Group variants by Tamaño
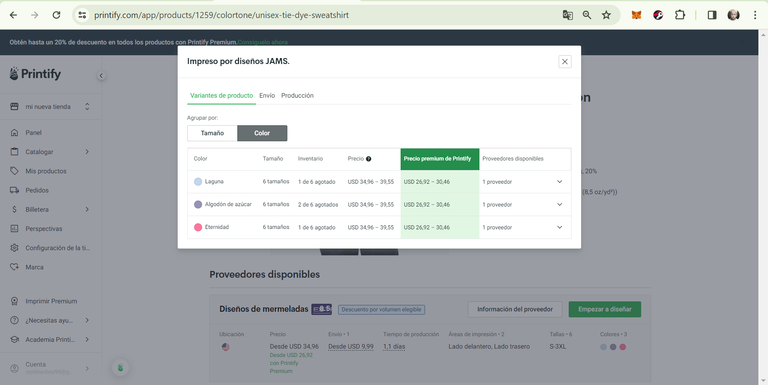This screenshot has width=768, height=385. pyautogui.click(x=212, y=133)
